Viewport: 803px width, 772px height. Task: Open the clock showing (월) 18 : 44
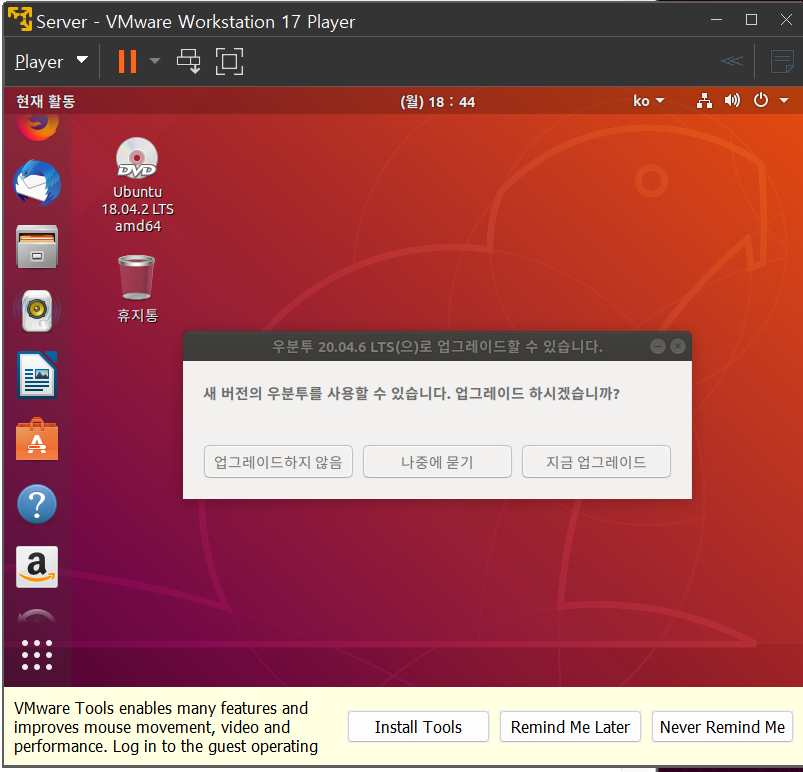437,101
